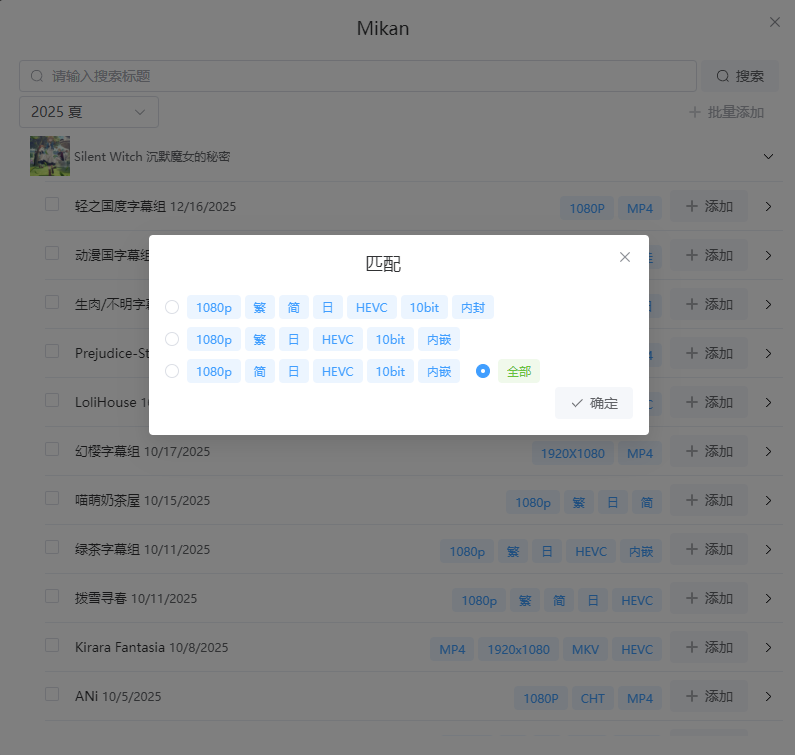Add the 生肉/不明字幕 subscription
The height and width of the screenshot is (755, 795).
tap(709, 304)
